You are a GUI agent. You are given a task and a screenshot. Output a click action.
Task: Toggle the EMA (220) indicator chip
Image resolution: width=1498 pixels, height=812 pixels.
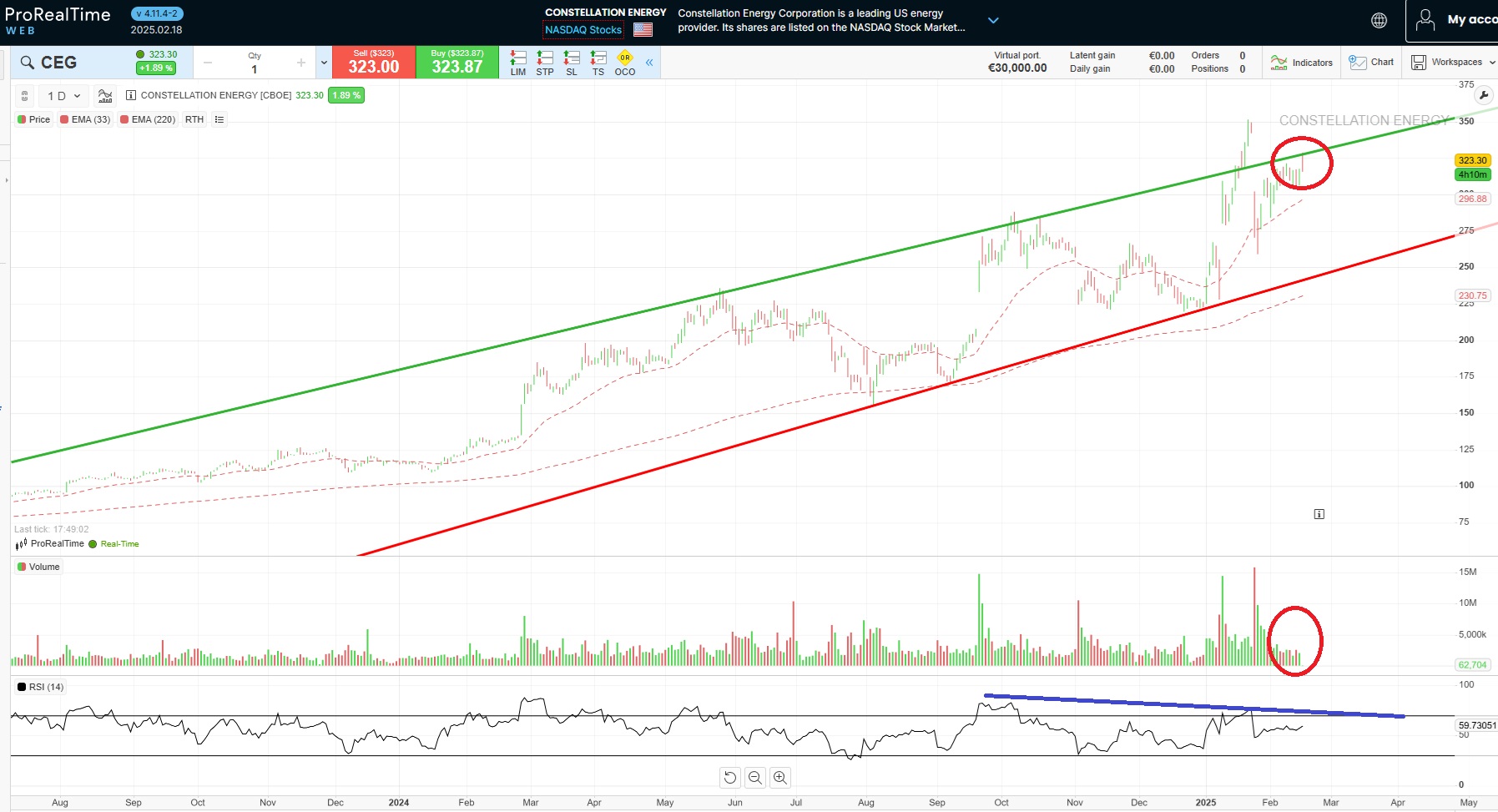tap(148, 119)
